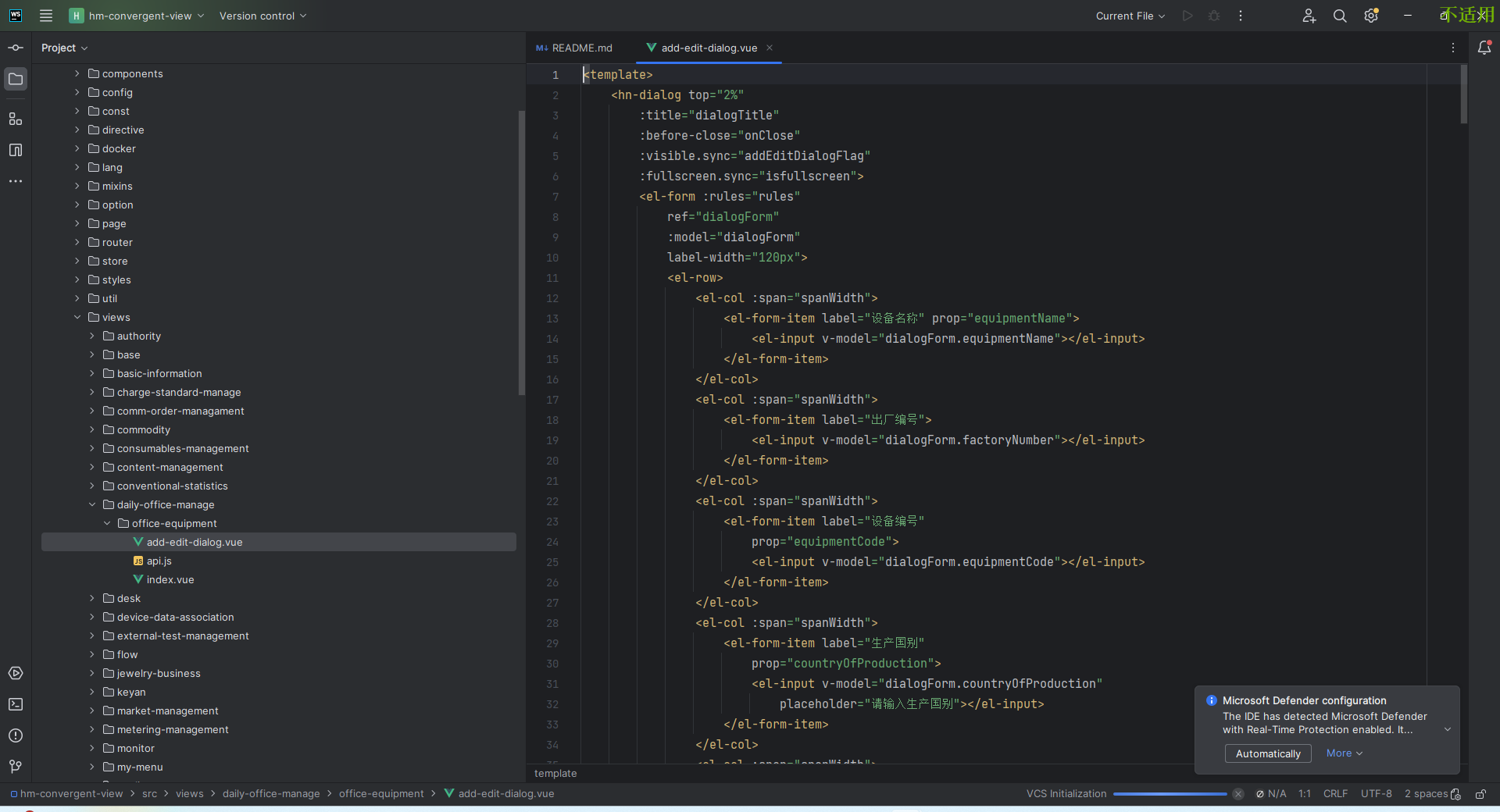Expand the components folder
This screenshot has width=1500, height=812.
click(77, 73)
